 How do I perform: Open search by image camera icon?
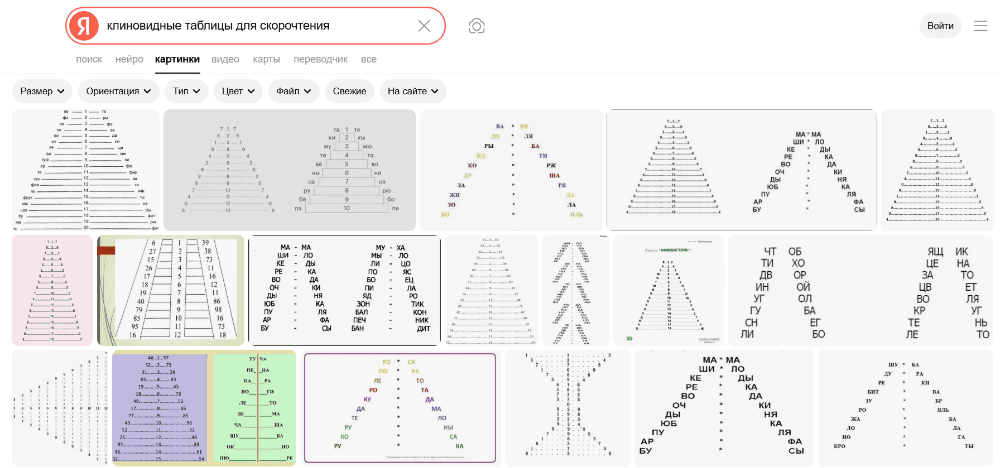click(477, 26)
